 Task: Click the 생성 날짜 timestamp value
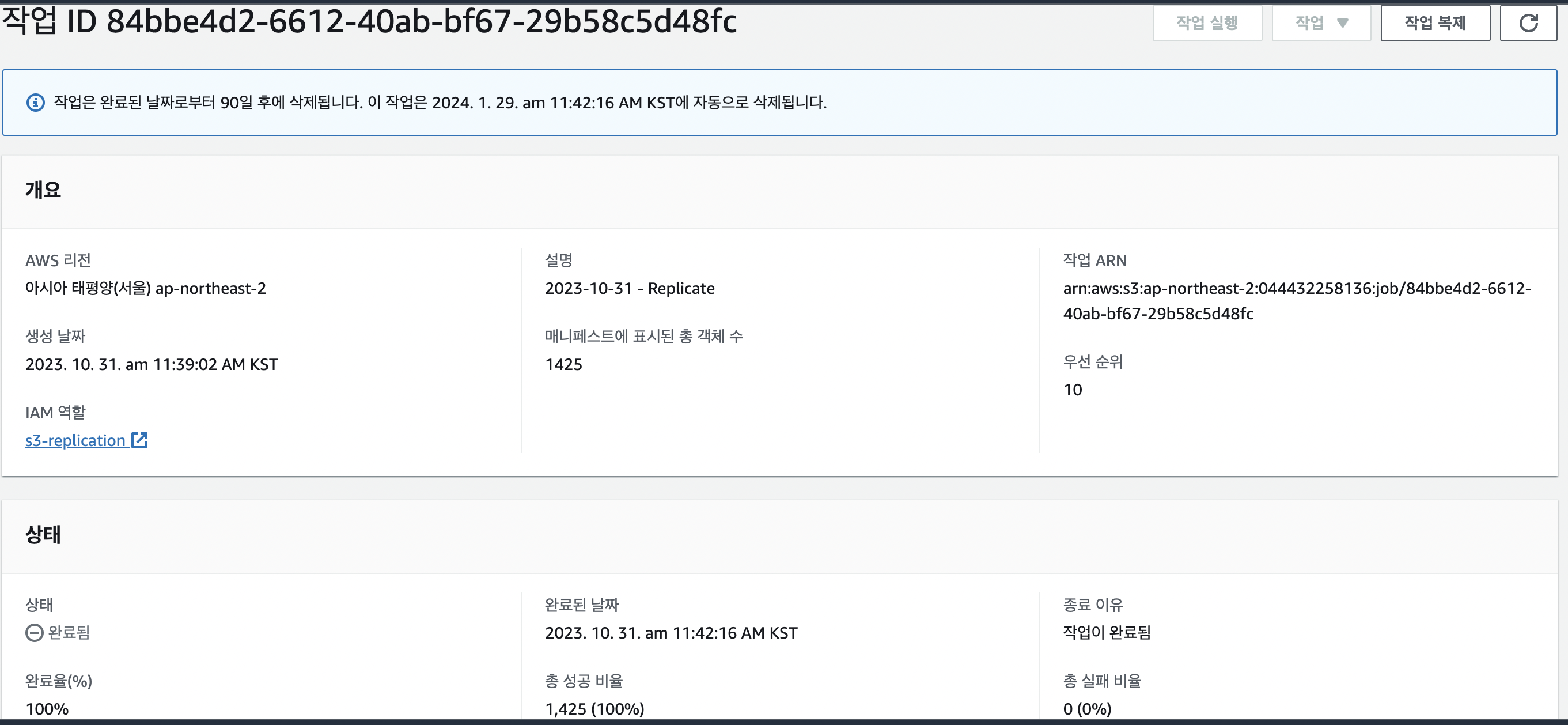pos(152,365)
